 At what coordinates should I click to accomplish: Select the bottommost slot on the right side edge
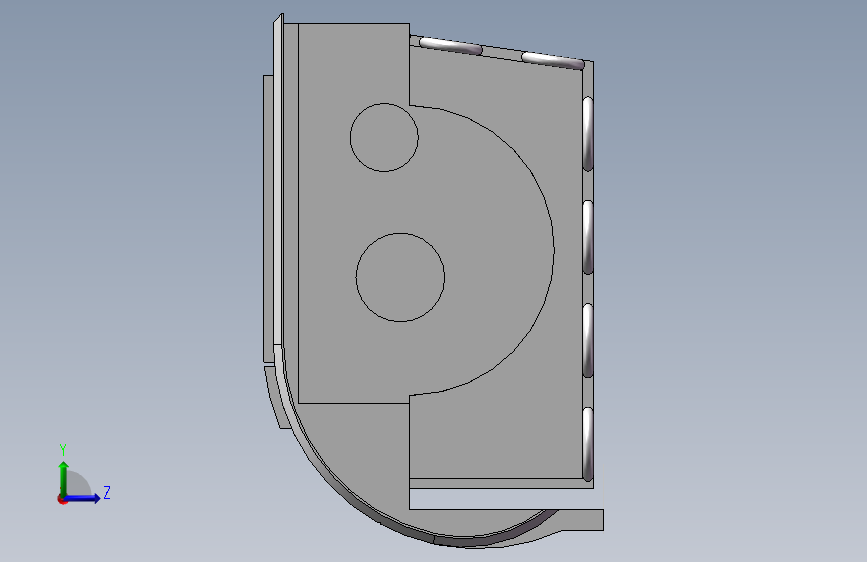click(588, 444)
